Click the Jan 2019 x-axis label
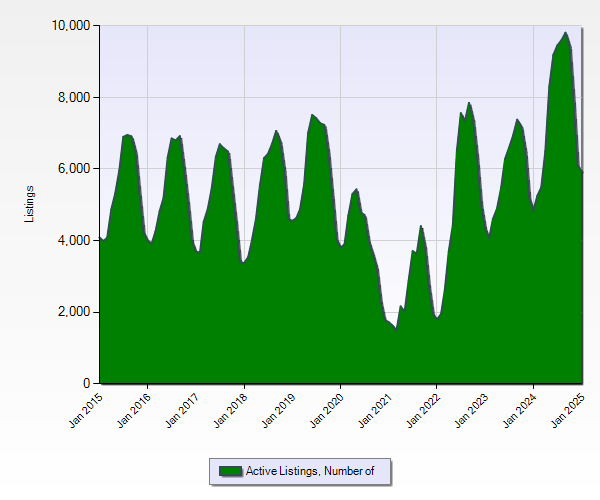The height and width of the screenshot is (500, 600). click(278, 411)
